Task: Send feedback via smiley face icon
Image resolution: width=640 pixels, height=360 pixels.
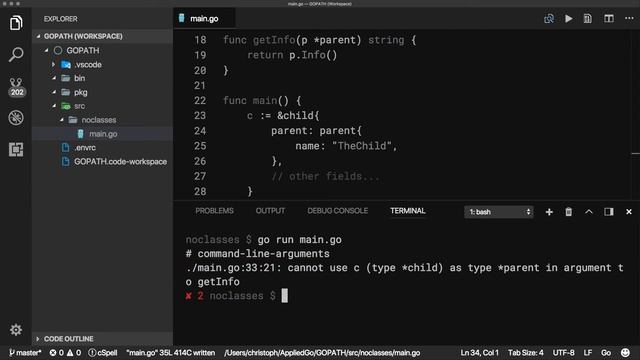Action: tap(625, 353)
